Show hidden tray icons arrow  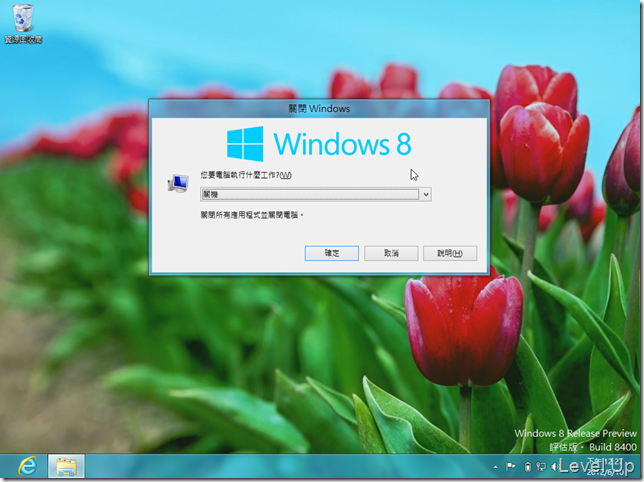click(x=495, y=467)
